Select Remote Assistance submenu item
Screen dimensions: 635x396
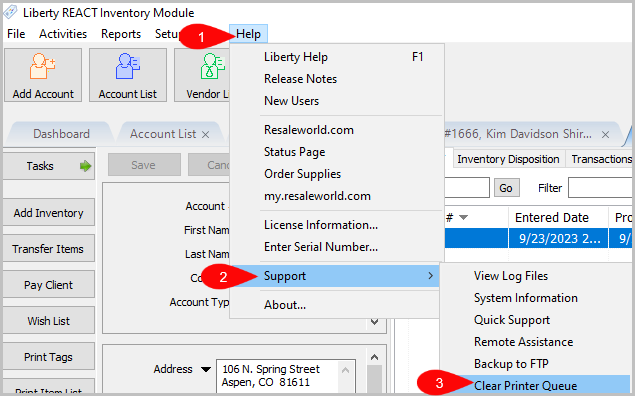pos(536,342)
